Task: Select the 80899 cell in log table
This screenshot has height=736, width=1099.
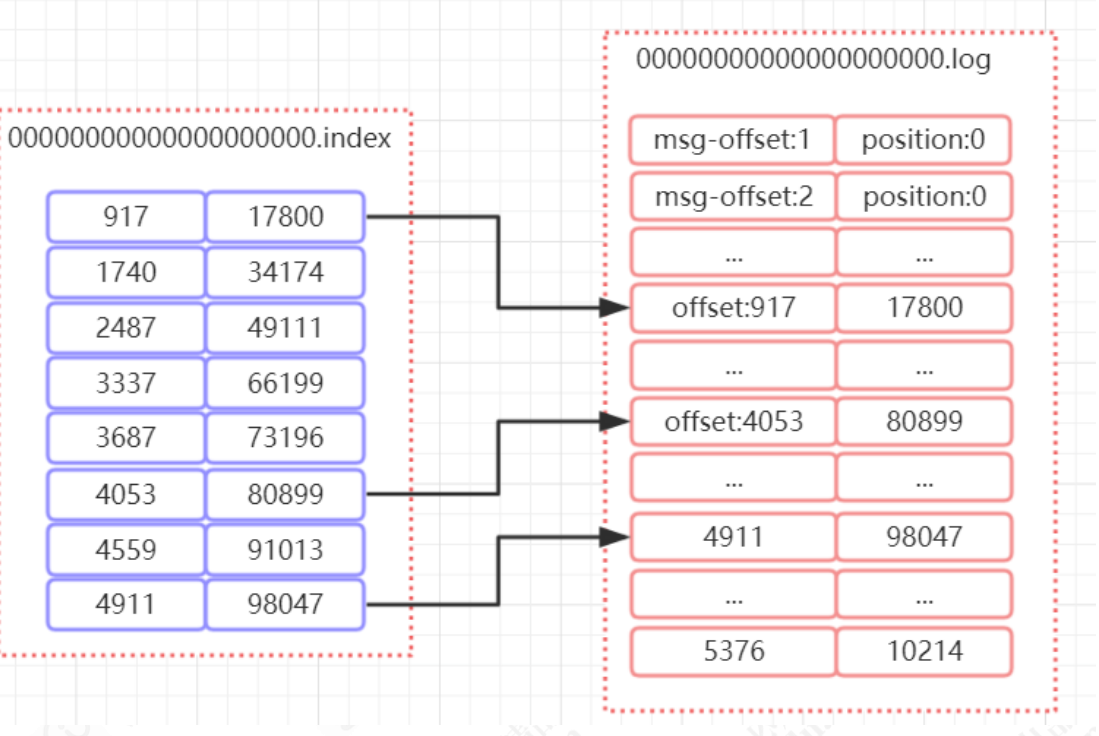Action: [924, 421]
